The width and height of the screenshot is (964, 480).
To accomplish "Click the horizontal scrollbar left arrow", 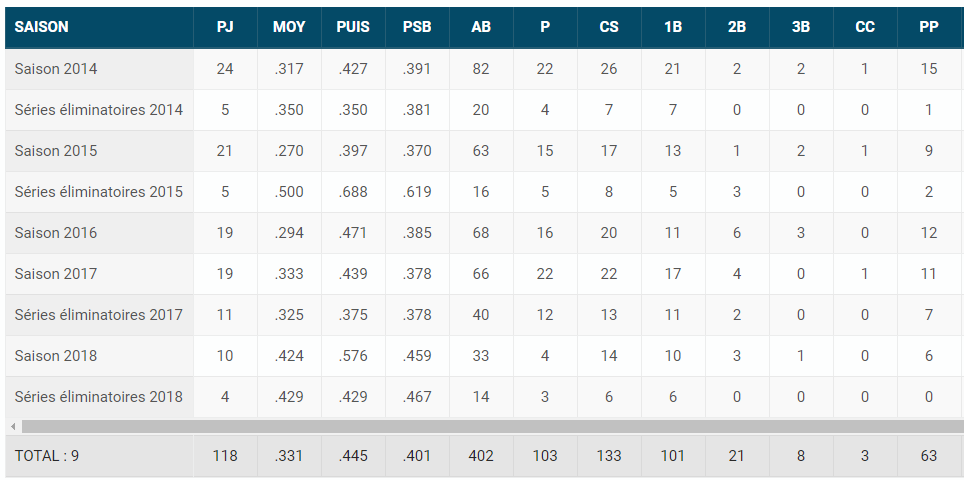I will 13,426.
